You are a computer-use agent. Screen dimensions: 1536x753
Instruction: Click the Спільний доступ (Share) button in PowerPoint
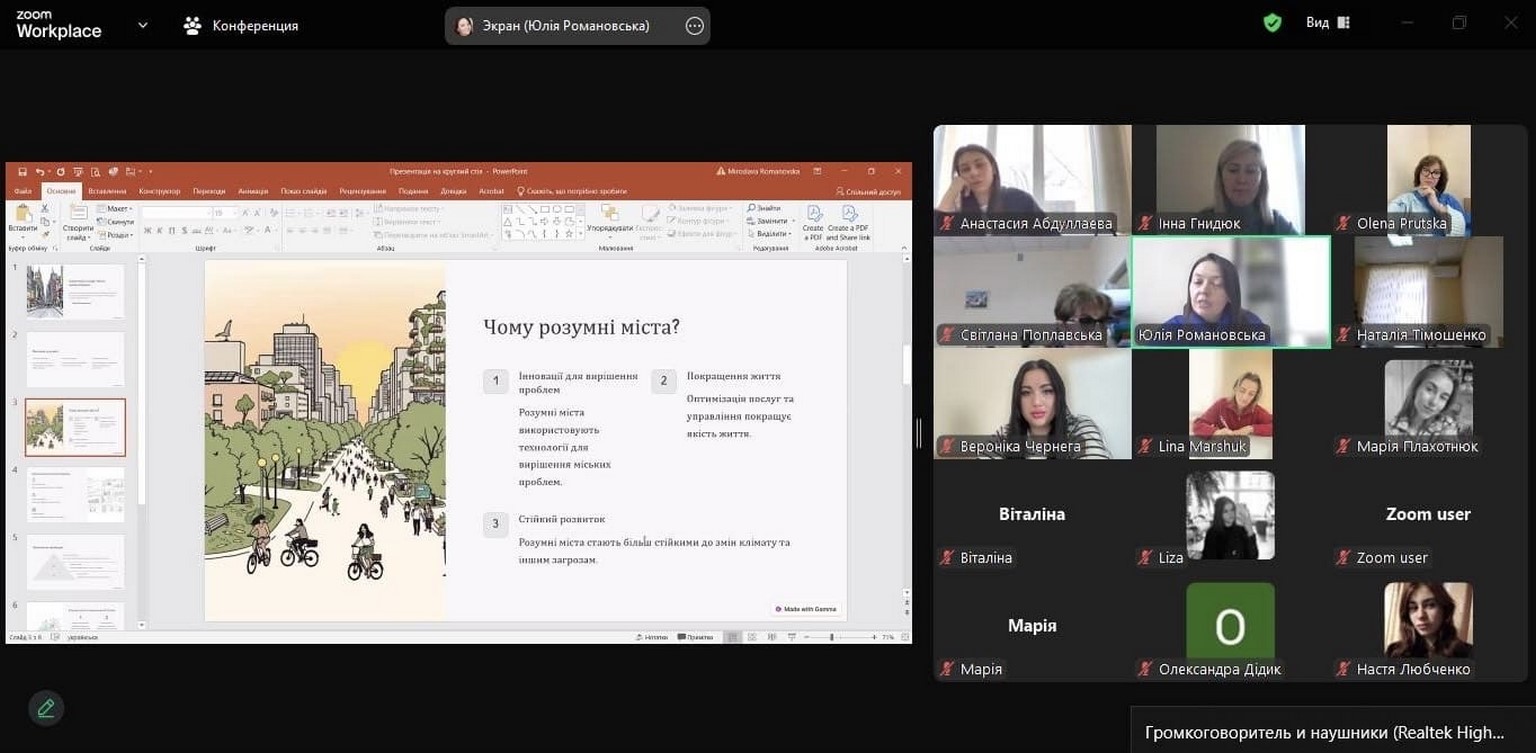(x=868, y=191)
